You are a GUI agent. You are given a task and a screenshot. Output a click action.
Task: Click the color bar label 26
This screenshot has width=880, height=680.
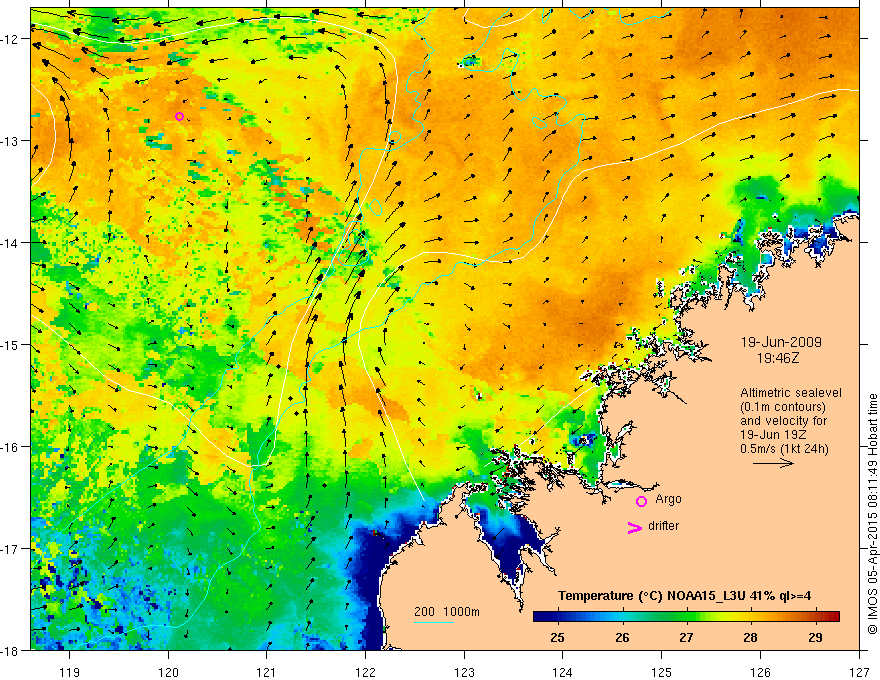pos(622,637)
